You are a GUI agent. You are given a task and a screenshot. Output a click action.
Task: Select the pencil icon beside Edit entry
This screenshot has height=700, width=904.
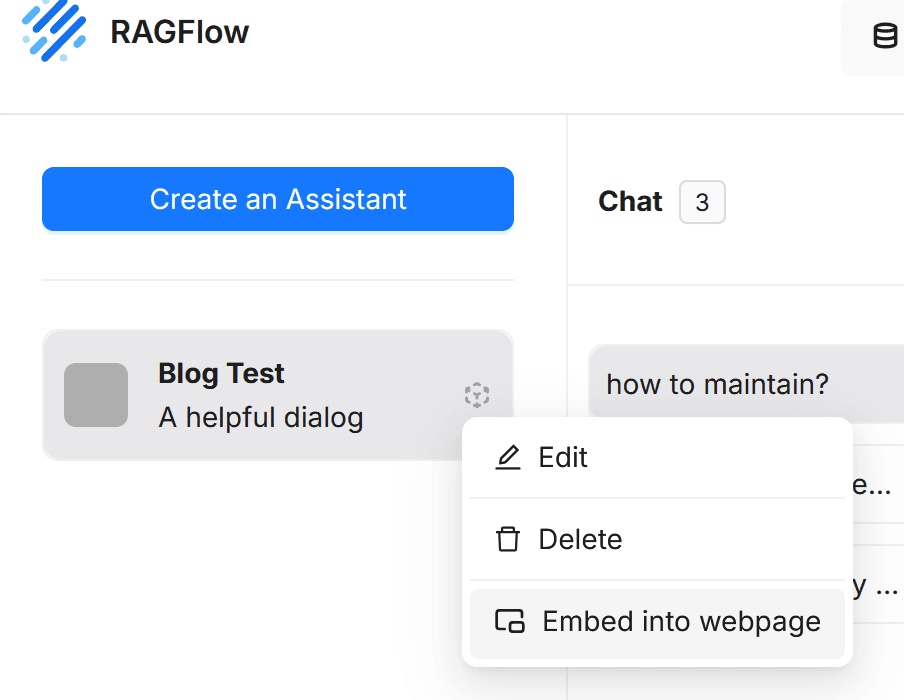coord(508,456)
